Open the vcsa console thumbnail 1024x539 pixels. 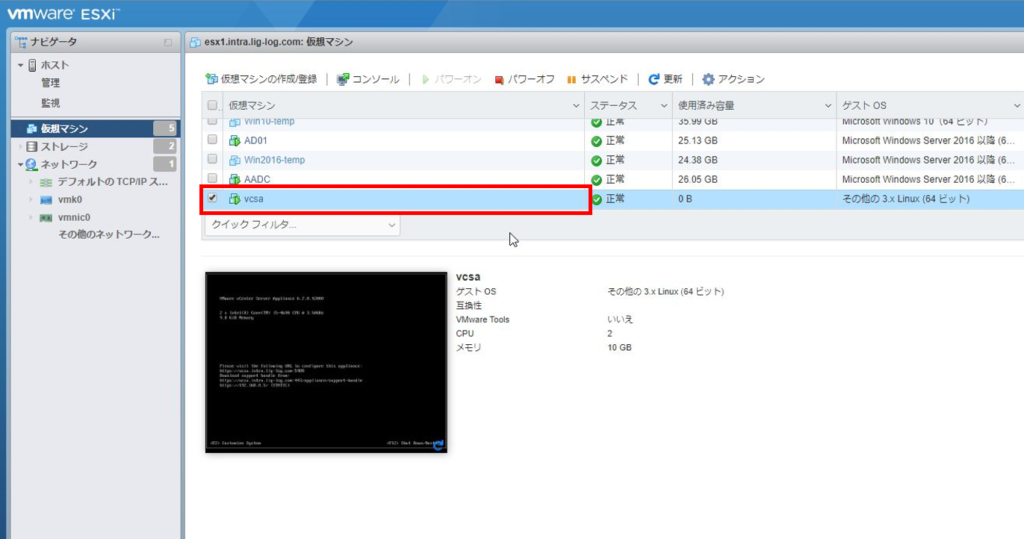(326, 363)
